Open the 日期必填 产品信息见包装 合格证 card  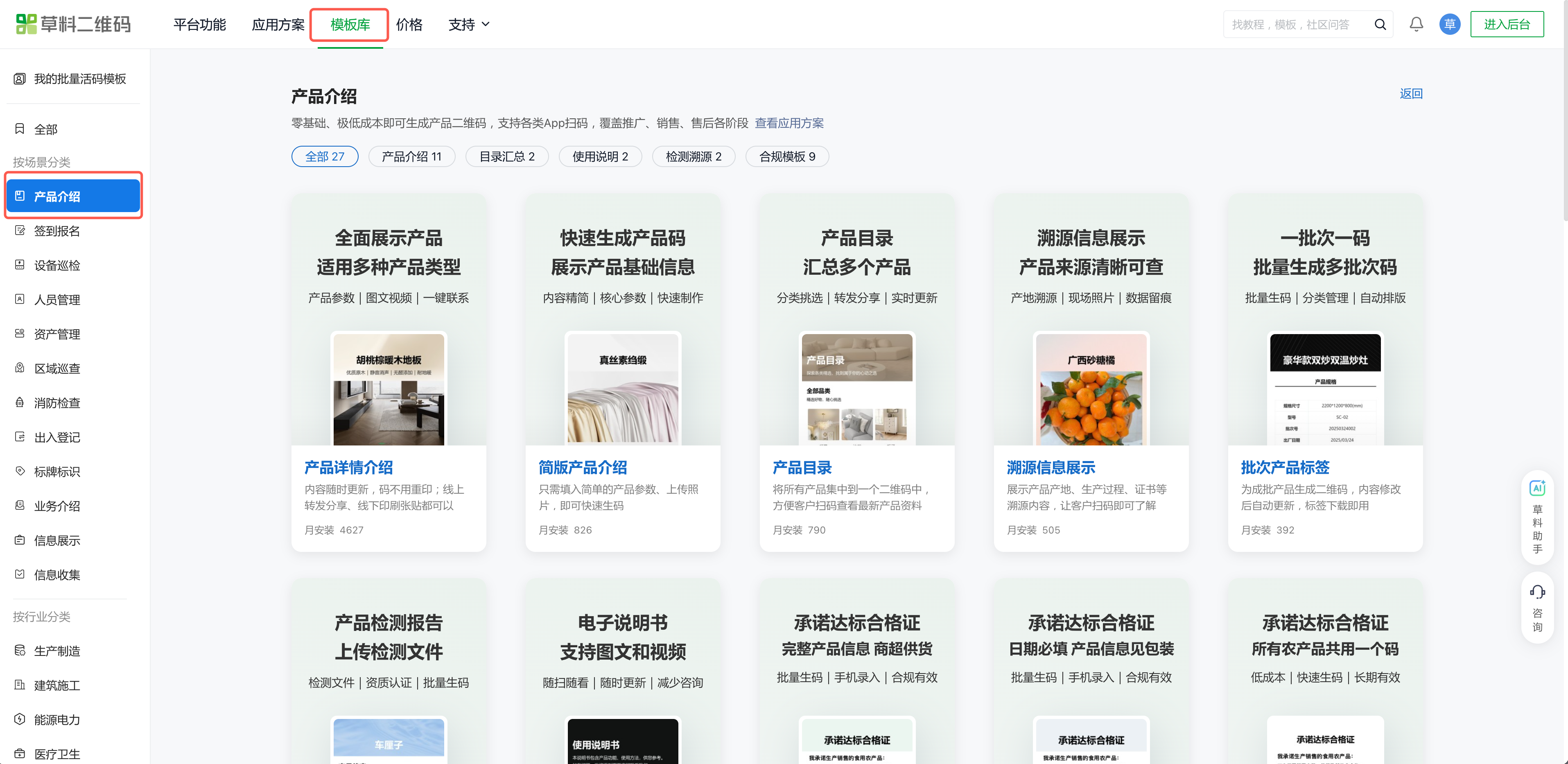click(x=1091, y=671)
